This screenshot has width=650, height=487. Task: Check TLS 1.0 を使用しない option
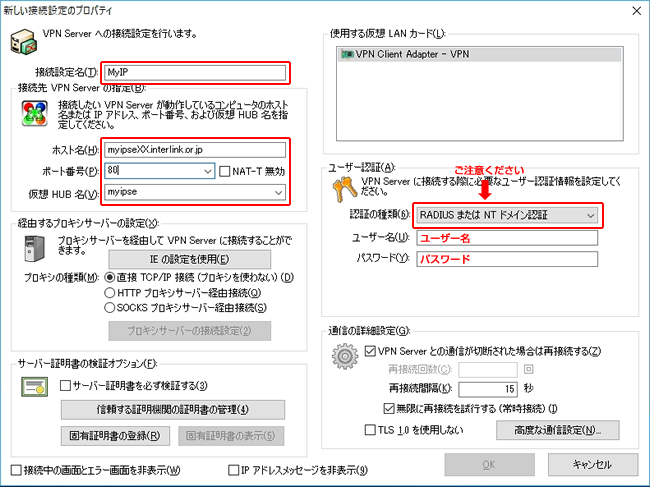coord(371,430)
